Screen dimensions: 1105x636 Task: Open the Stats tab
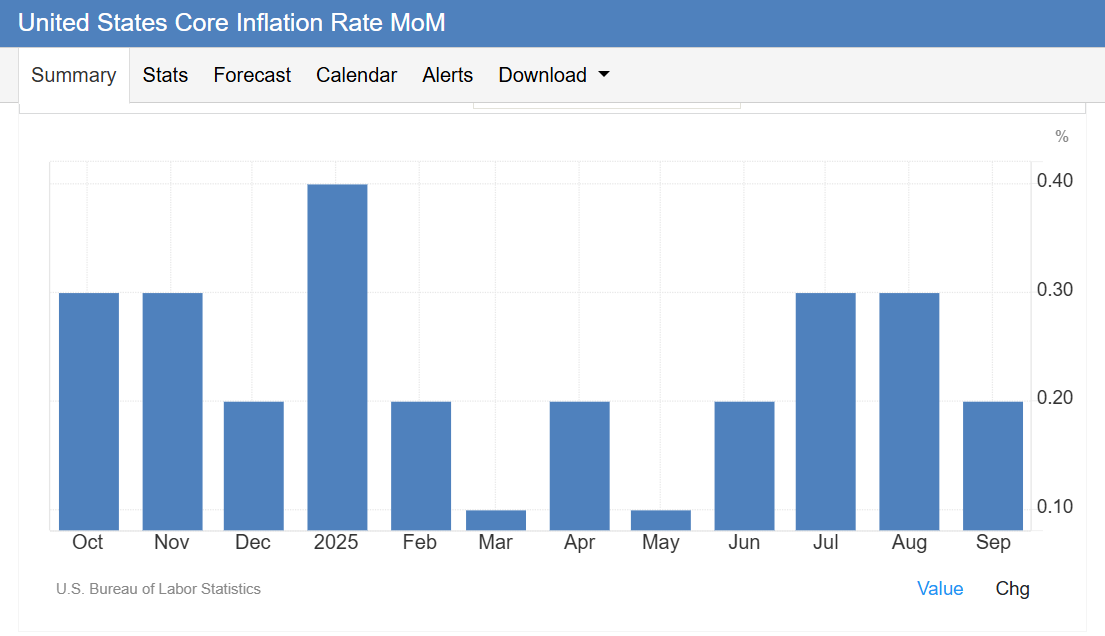[165, 75]
